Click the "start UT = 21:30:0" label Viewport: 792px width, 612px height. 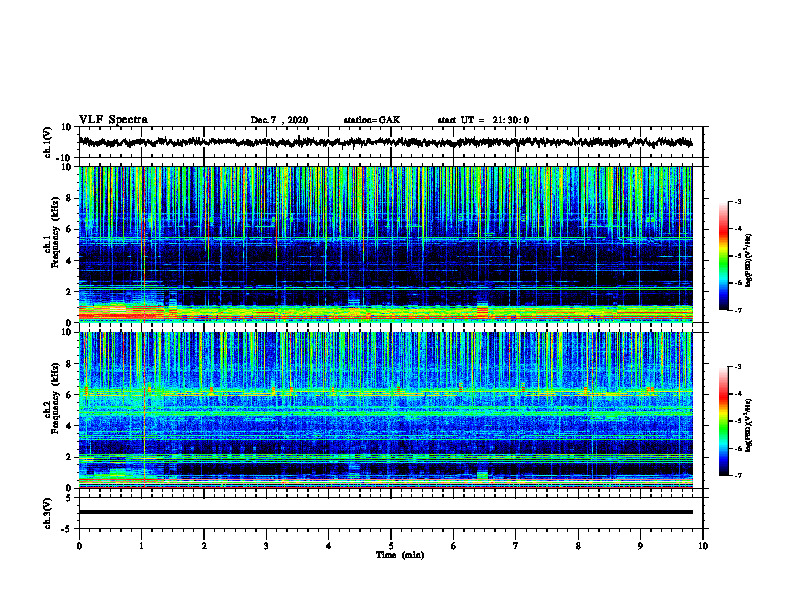(x=483, y=120)
